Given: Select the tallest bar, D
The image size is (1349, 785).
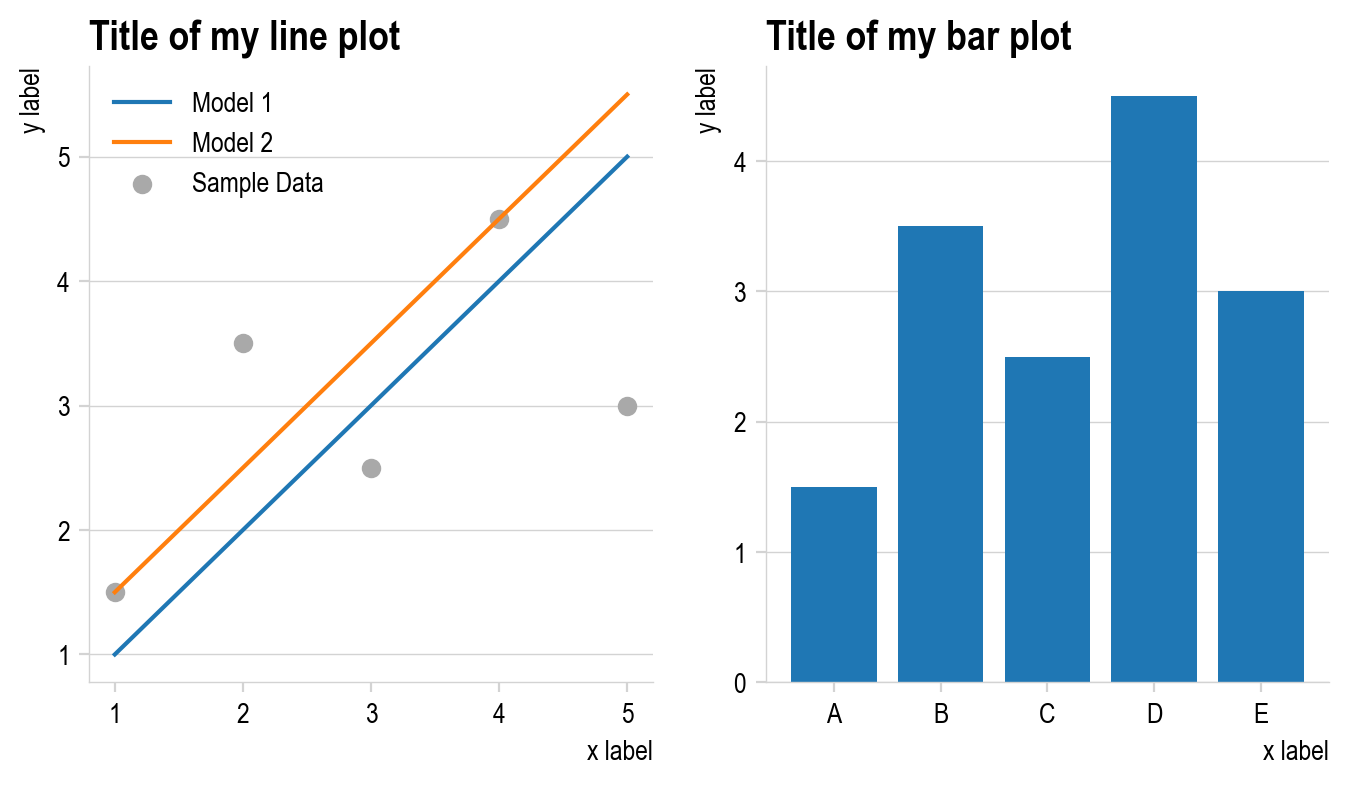Looking at the screenshot, I should click(1154, 390).
